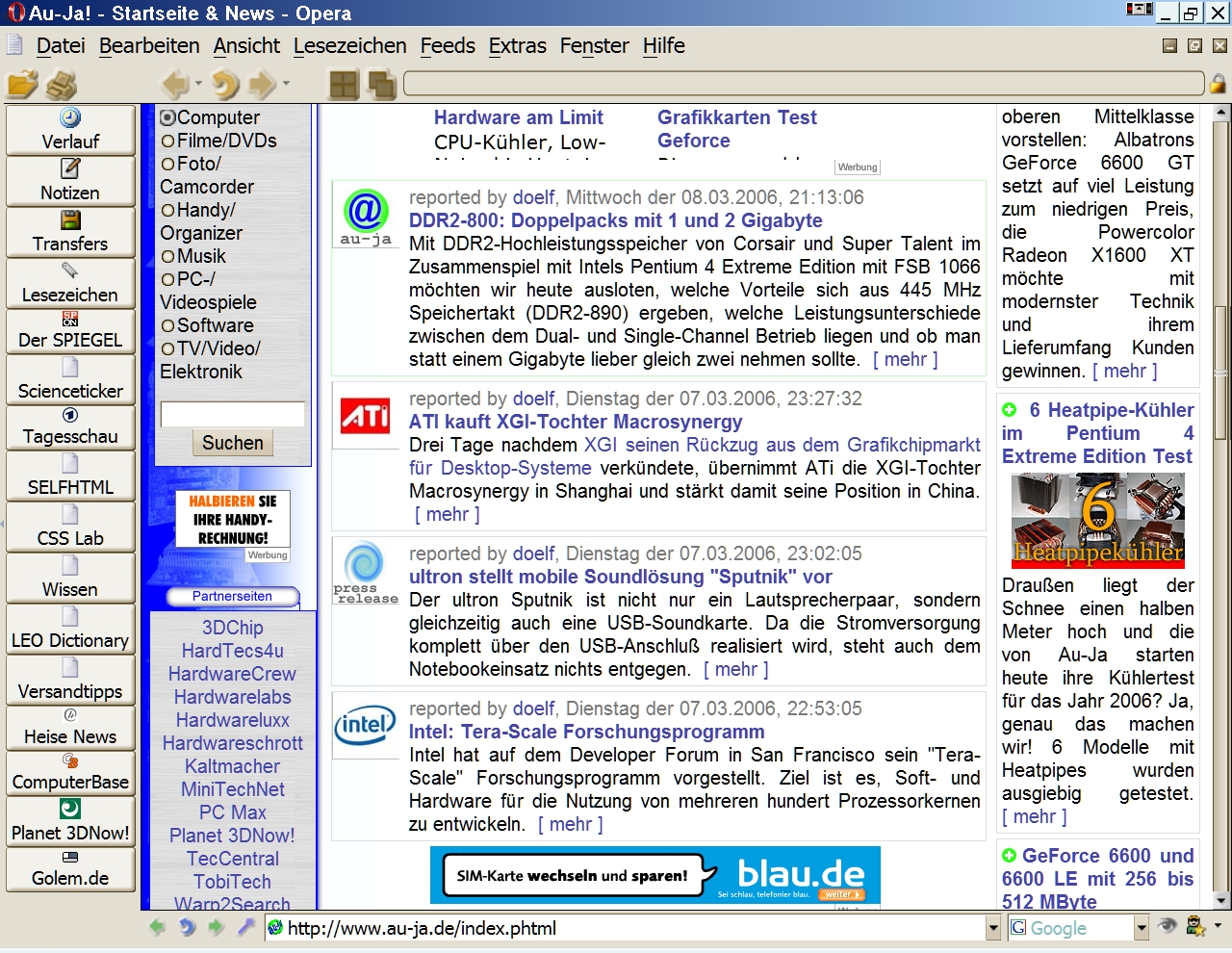1232x953 pixels.
Task: Open the Fenster menu
Action: click(x=595, y=45)
